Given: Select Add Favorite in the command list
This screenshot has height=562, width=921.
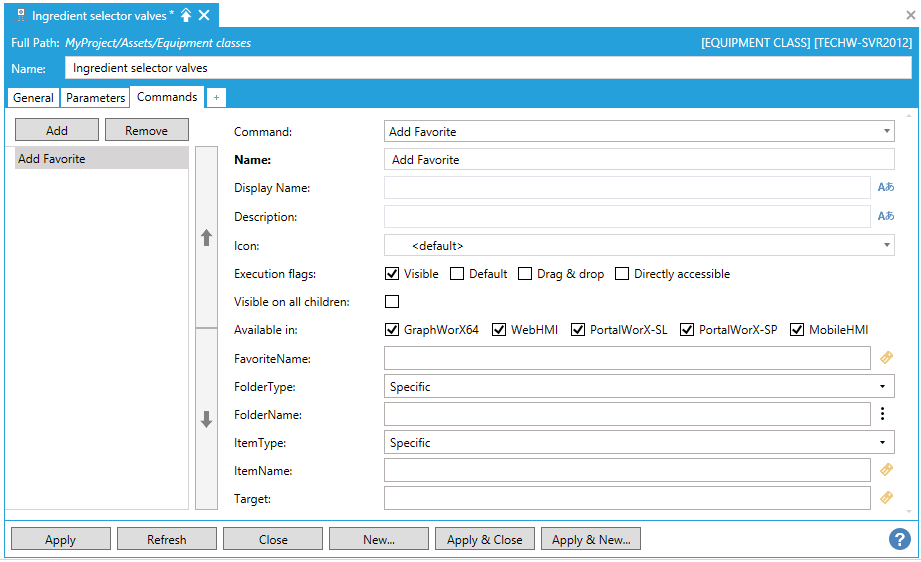Looking at the screenshot, I should click(101, 159).
